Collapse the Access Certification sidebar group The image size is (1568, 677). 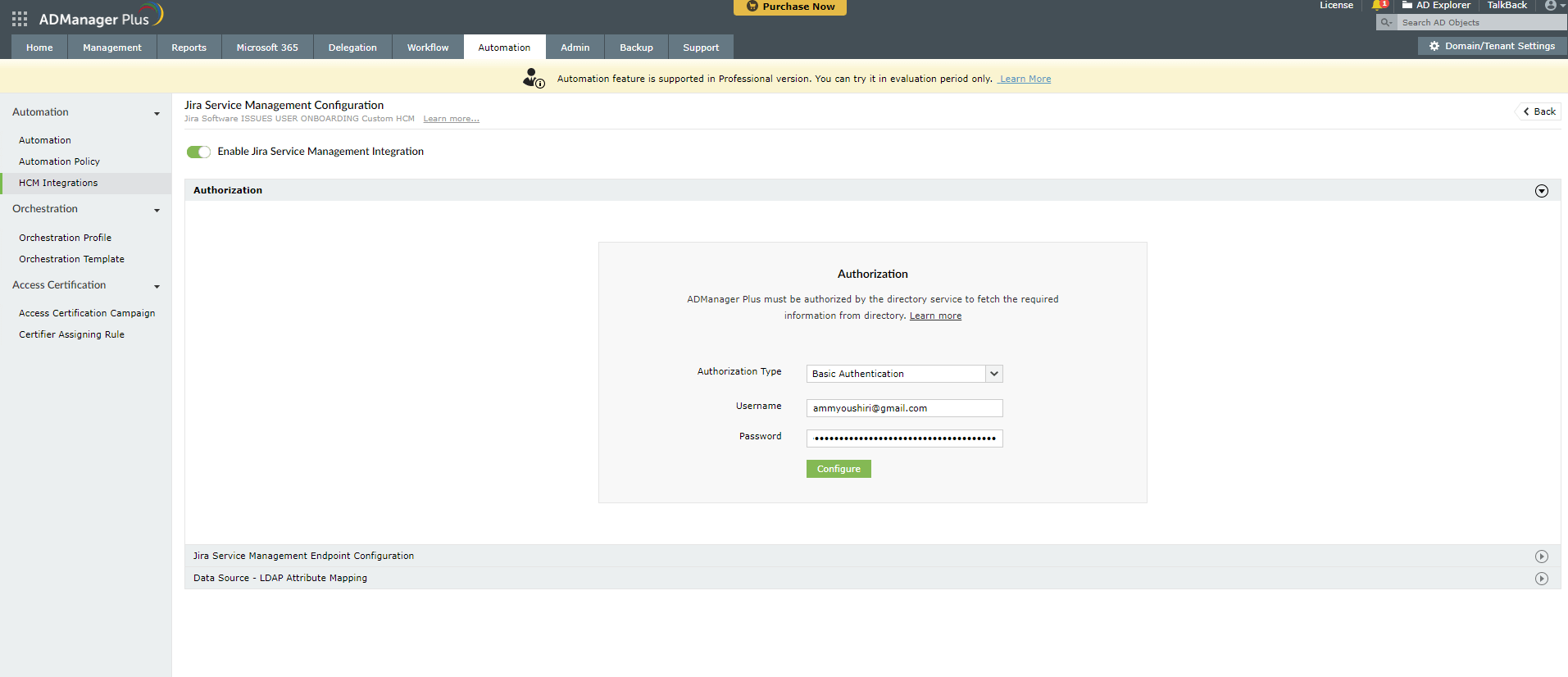pyautogui.click(x=157, y=286)
